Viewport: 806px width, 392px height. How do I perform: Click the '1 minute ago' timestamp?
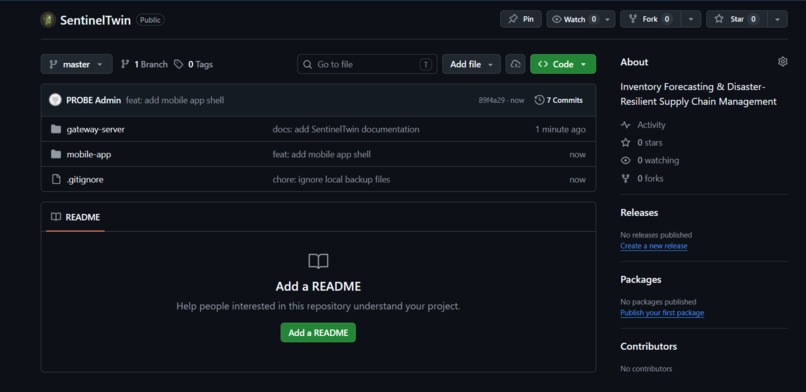560,129
